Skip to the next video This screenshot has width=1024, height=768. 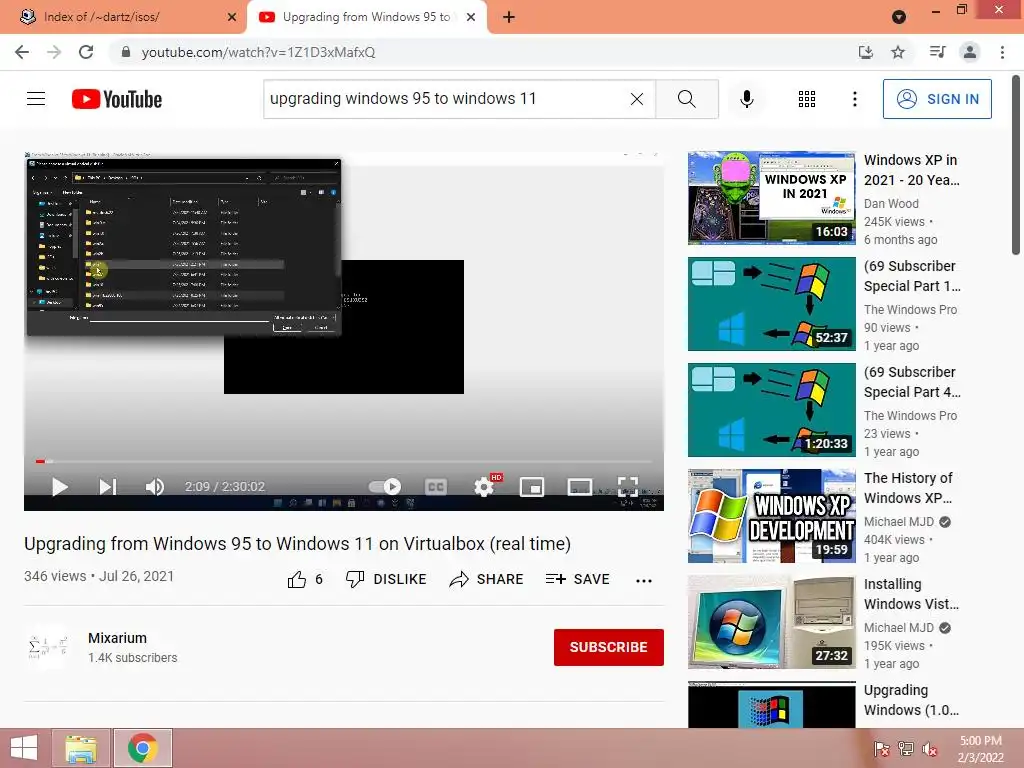click(x=108, y=487)
